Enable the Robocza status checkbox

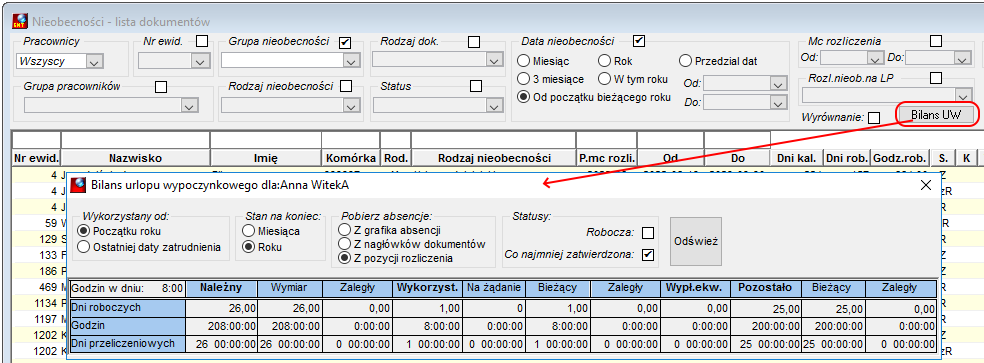648,233
